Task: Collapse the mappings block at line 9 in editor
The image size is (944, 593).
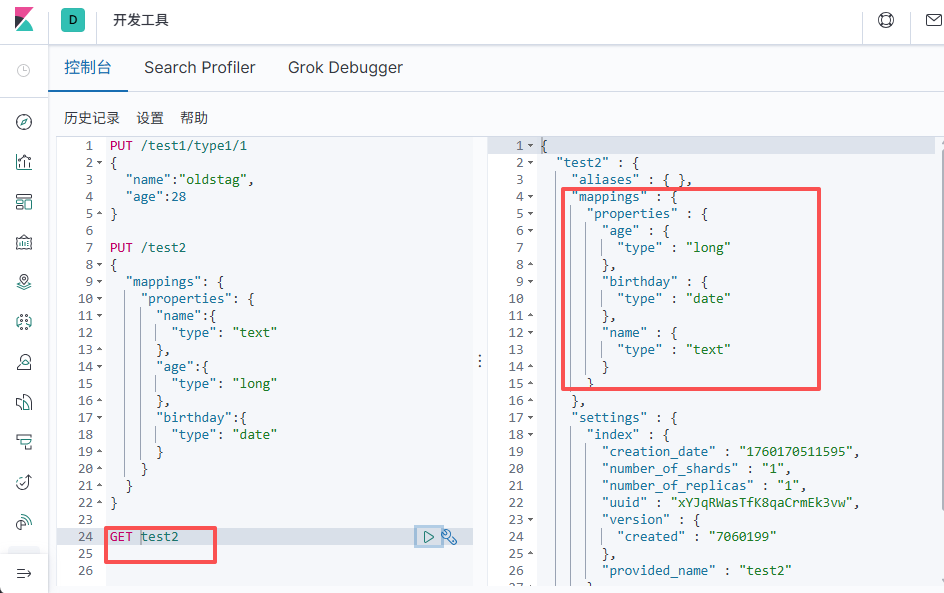Action: click(x=100, y=282)
